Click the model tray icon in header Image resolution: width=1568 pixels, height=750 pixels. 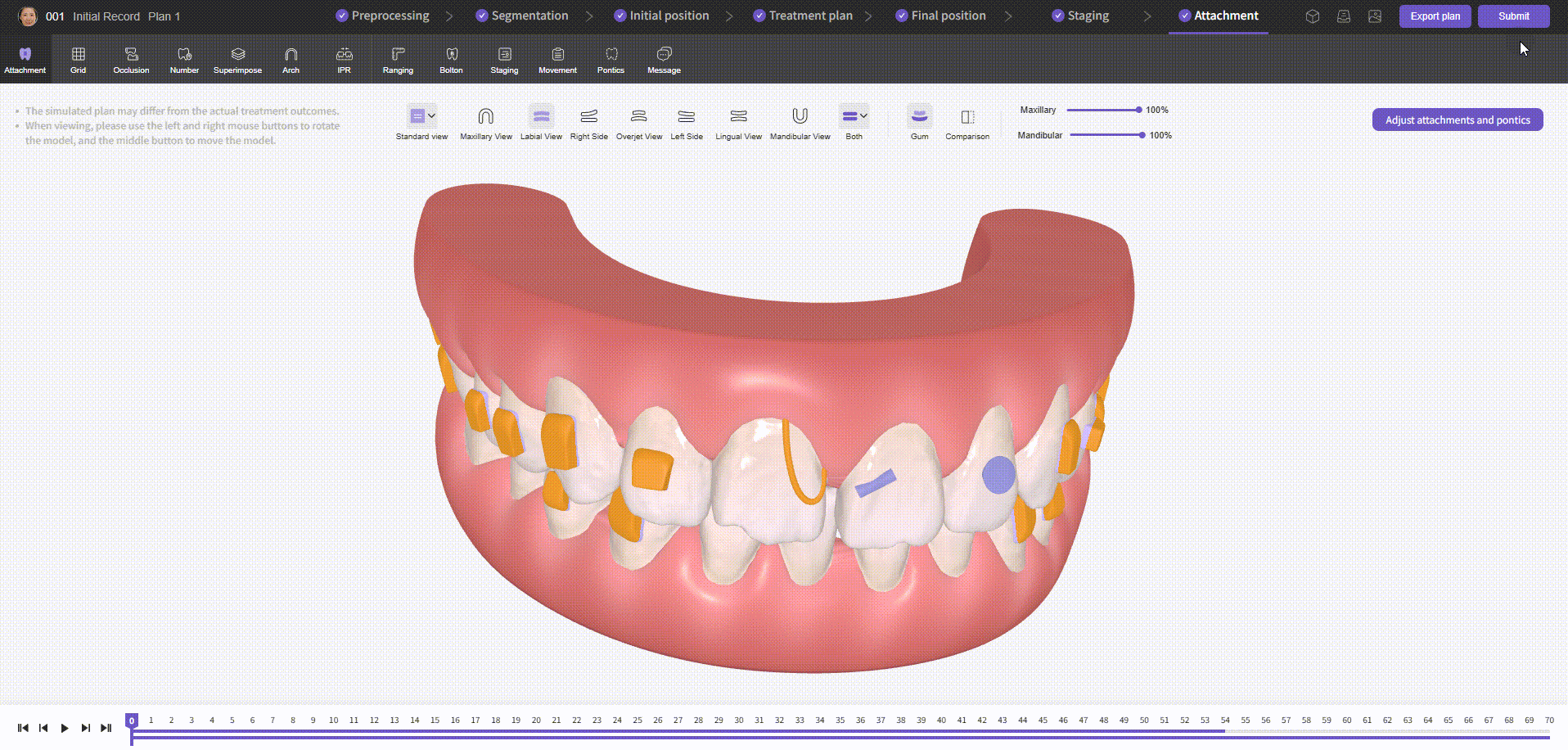click(1344, 16)
